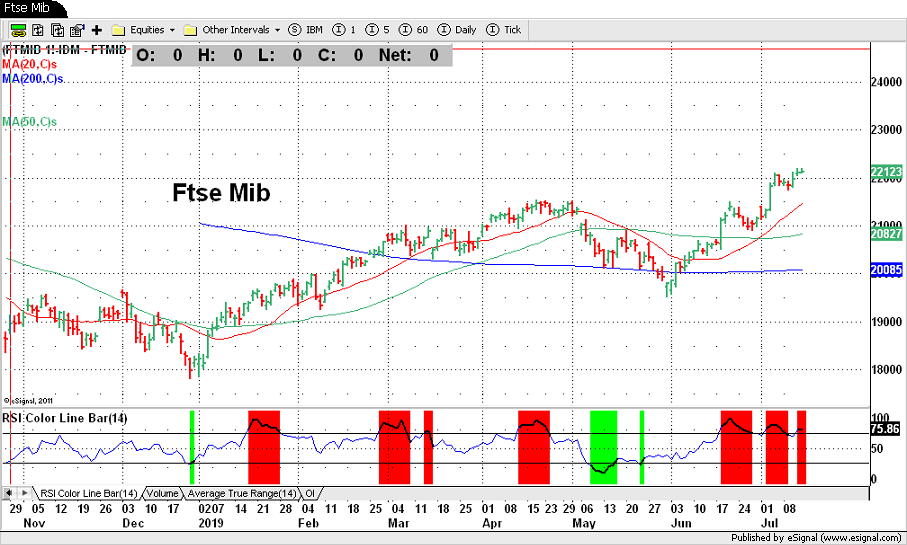Click the overlapping windows refresh icon
The image size is (907, 545).
tap(57, 30)
